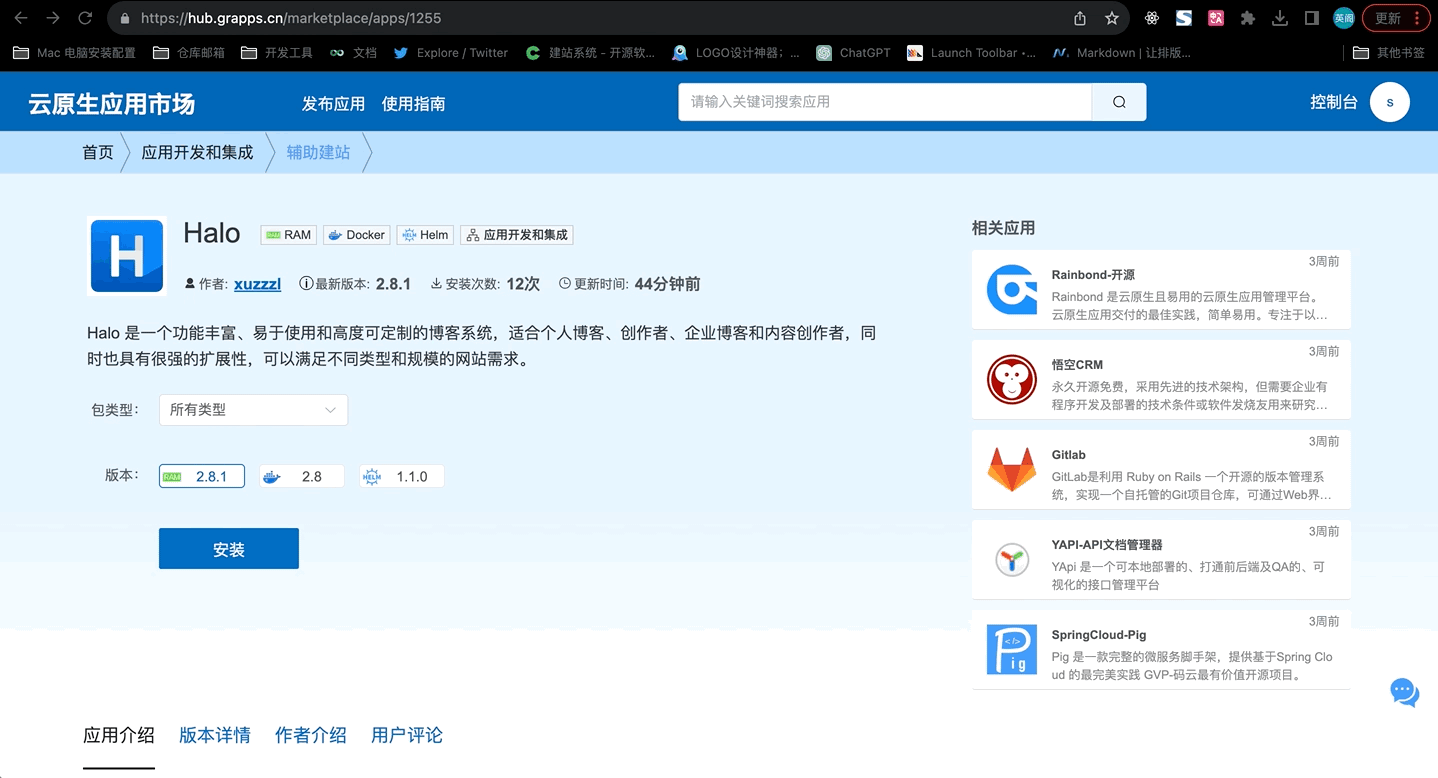Open 悟空CRM related app title
The height and width of the screenshot is (778, 1438).
pyautogui.click(x=1077, y=365)
